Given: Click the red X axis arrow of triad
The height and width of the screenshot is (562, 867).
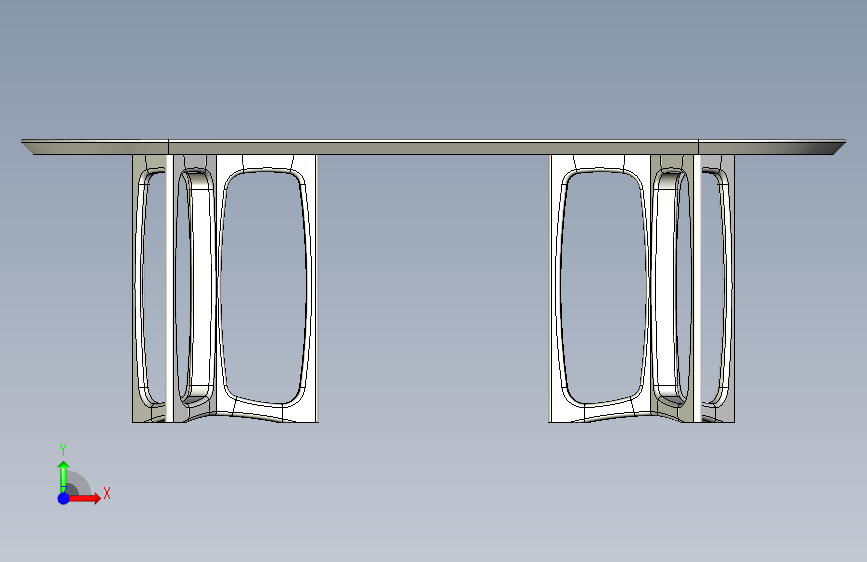Looking at the screenshot, I should coord(84,498).
